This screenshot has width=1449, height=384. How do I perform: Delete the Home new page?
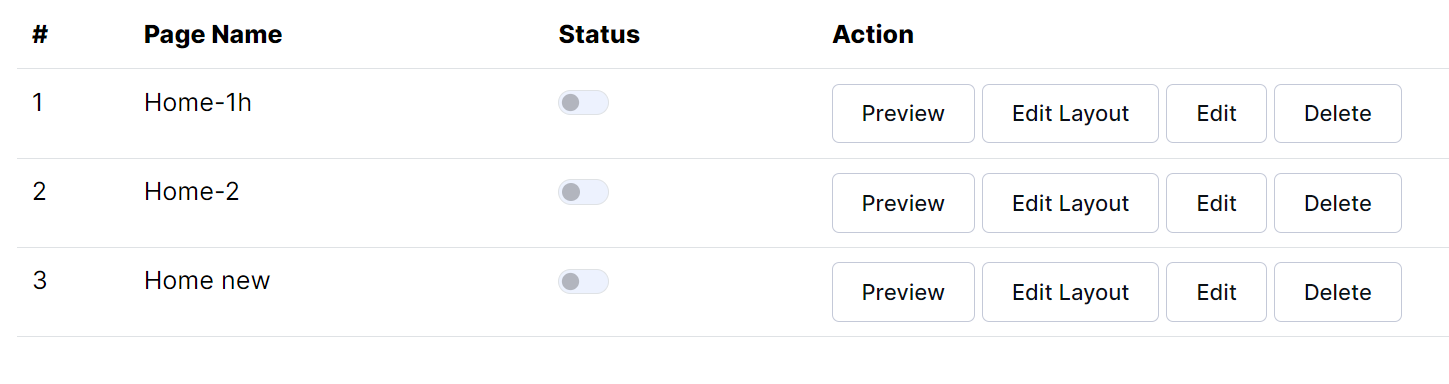pyautogui.click(x=1337, y=292)
